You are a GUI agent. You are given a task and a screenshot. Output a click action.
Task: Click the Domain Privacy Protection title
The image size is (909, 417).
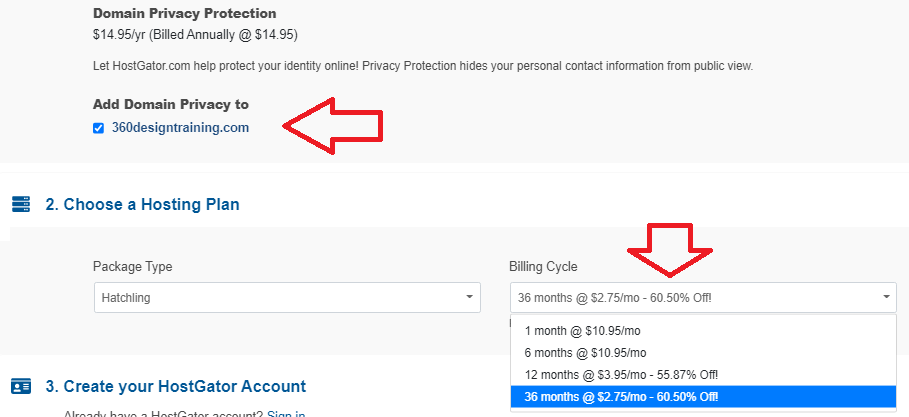(184, 13)
